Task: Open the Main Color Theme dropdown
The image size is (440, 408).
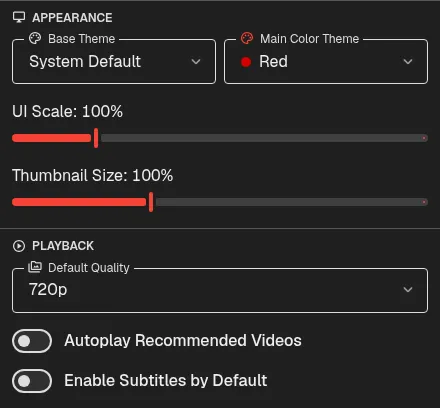Action: pos(326,62)
